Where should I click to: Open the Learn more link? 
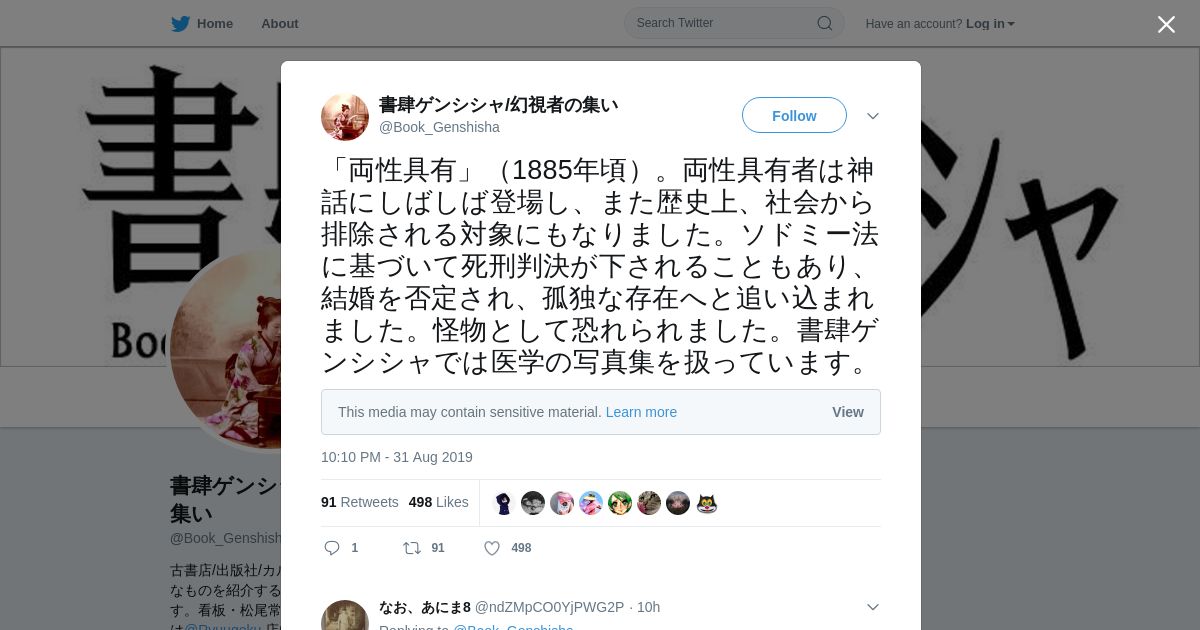(641, 412)
